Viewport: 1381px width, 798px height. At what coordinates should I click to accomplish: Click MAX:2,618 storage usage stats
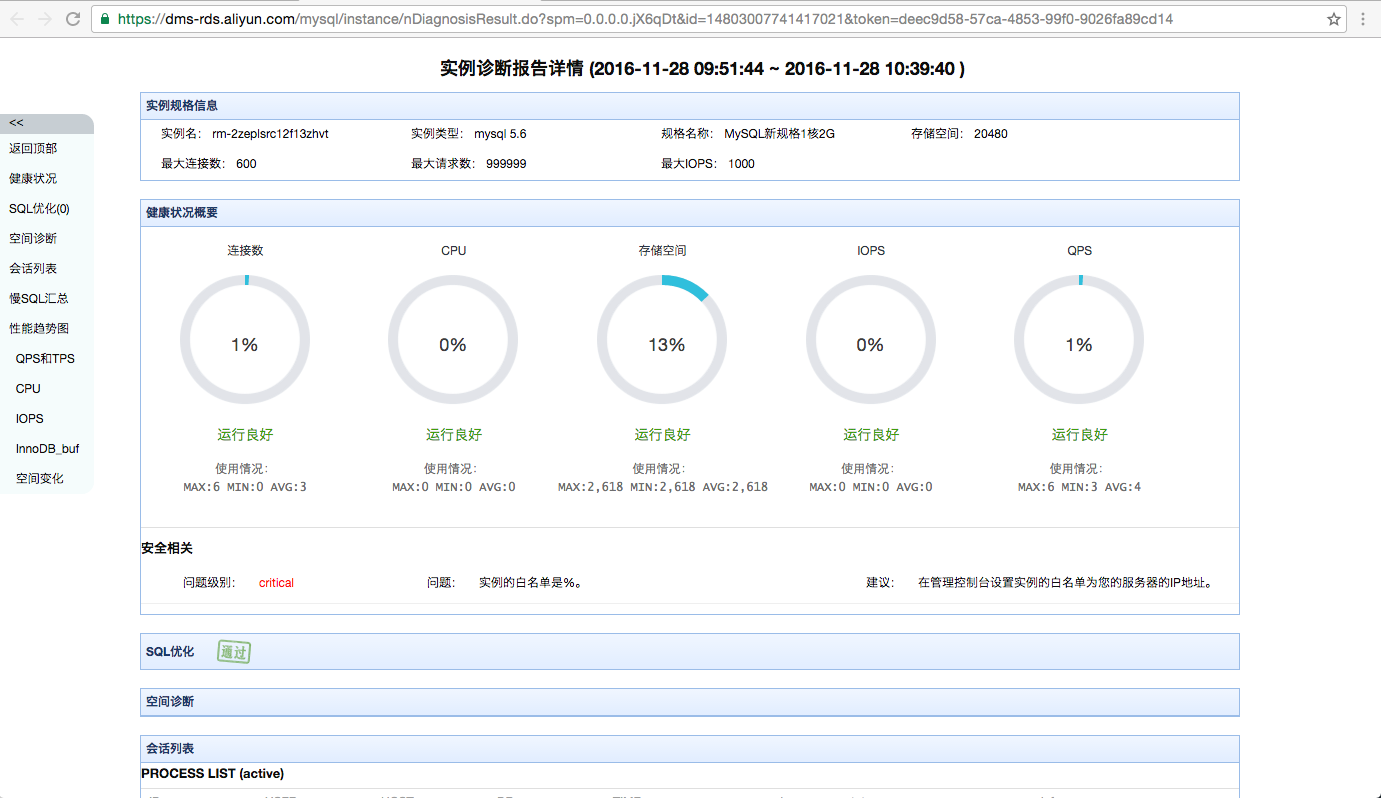662,487
